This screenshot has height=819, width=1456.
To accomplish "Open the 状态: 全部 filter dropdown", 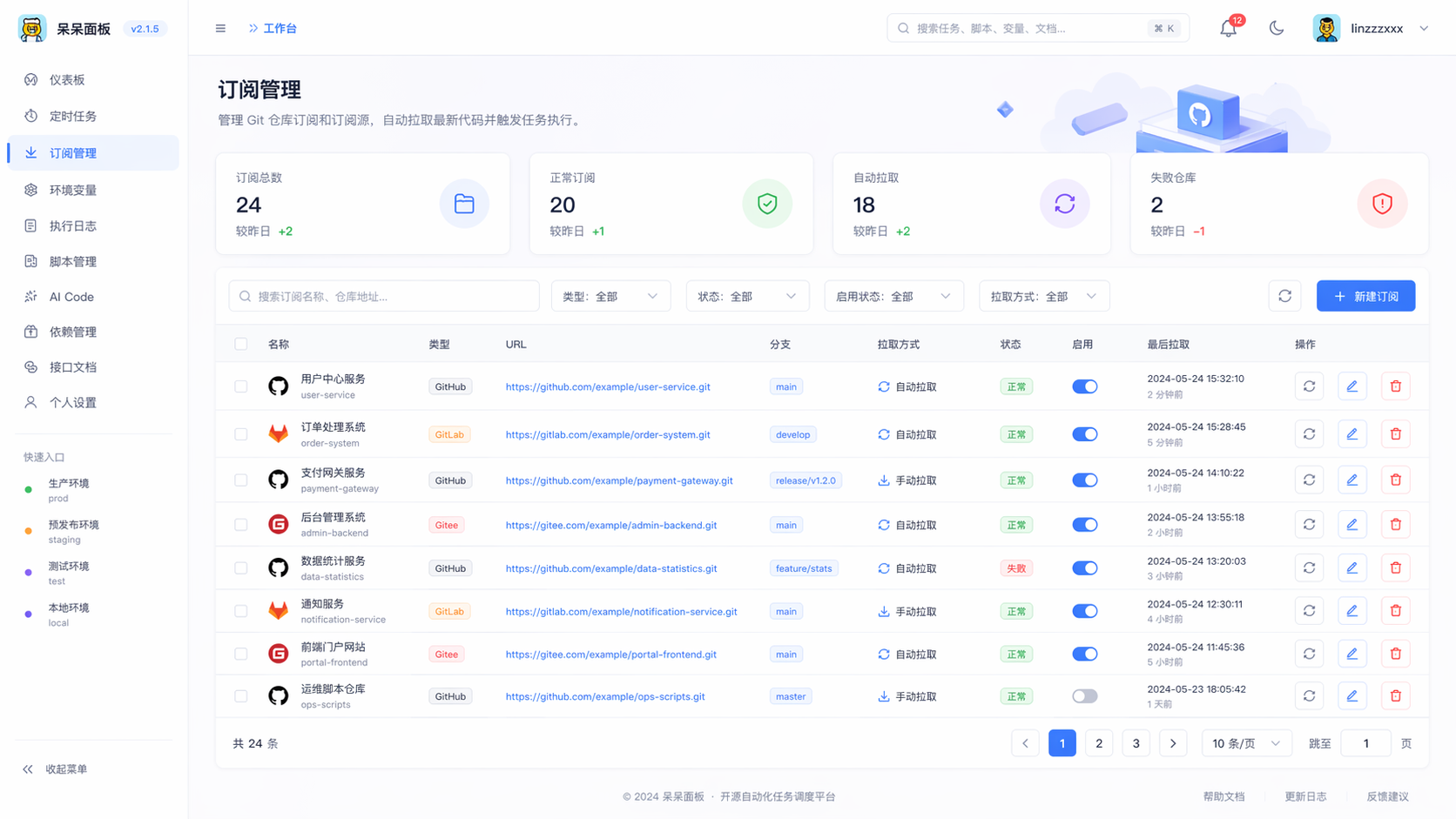I will [747, 296].
